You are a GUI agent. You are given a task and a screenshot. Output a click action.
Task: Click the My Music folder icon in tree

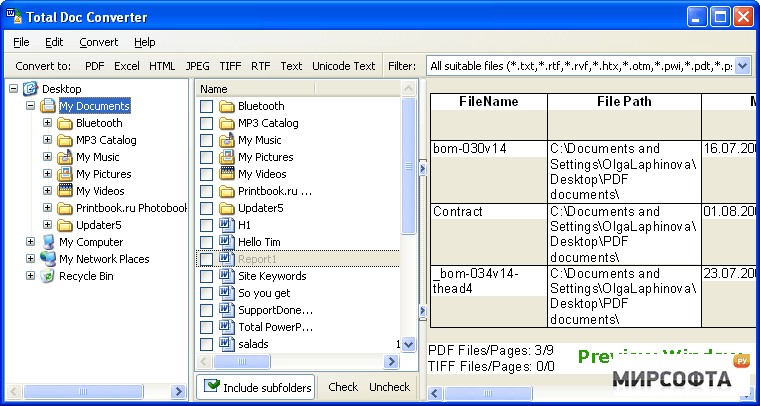(65, 157)
